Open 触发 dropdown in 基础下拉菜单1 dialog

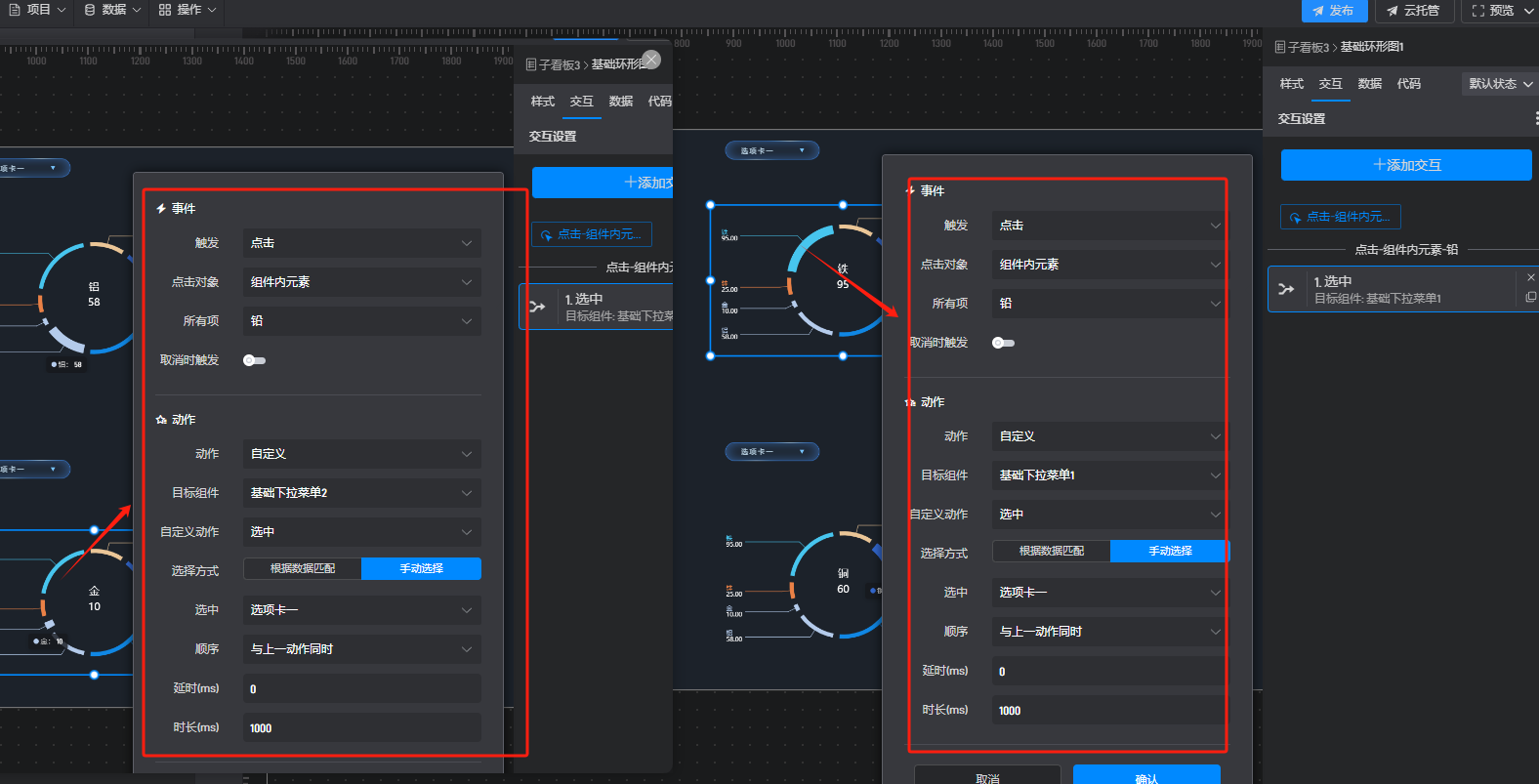point(1109,226)
